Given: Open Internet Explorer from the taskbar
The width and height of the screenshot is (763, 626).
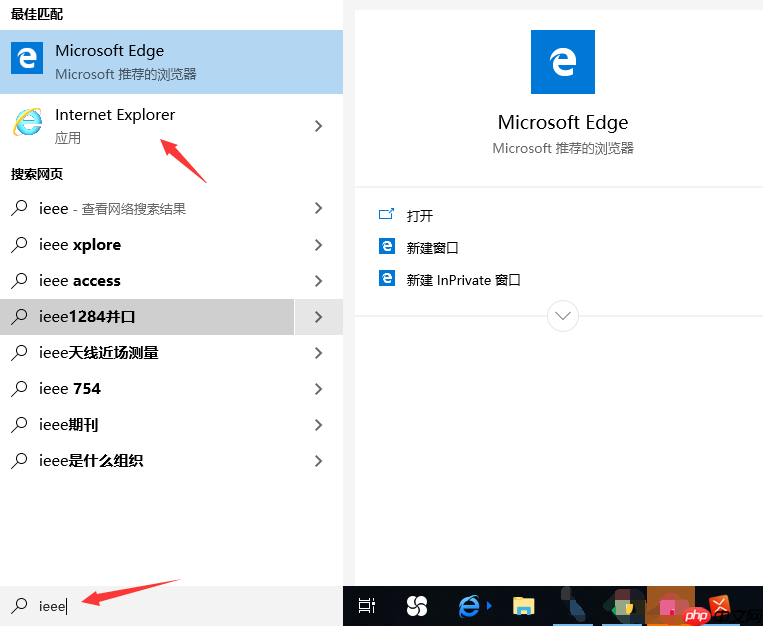Looking at the screenshot, I should coord(469,605).
